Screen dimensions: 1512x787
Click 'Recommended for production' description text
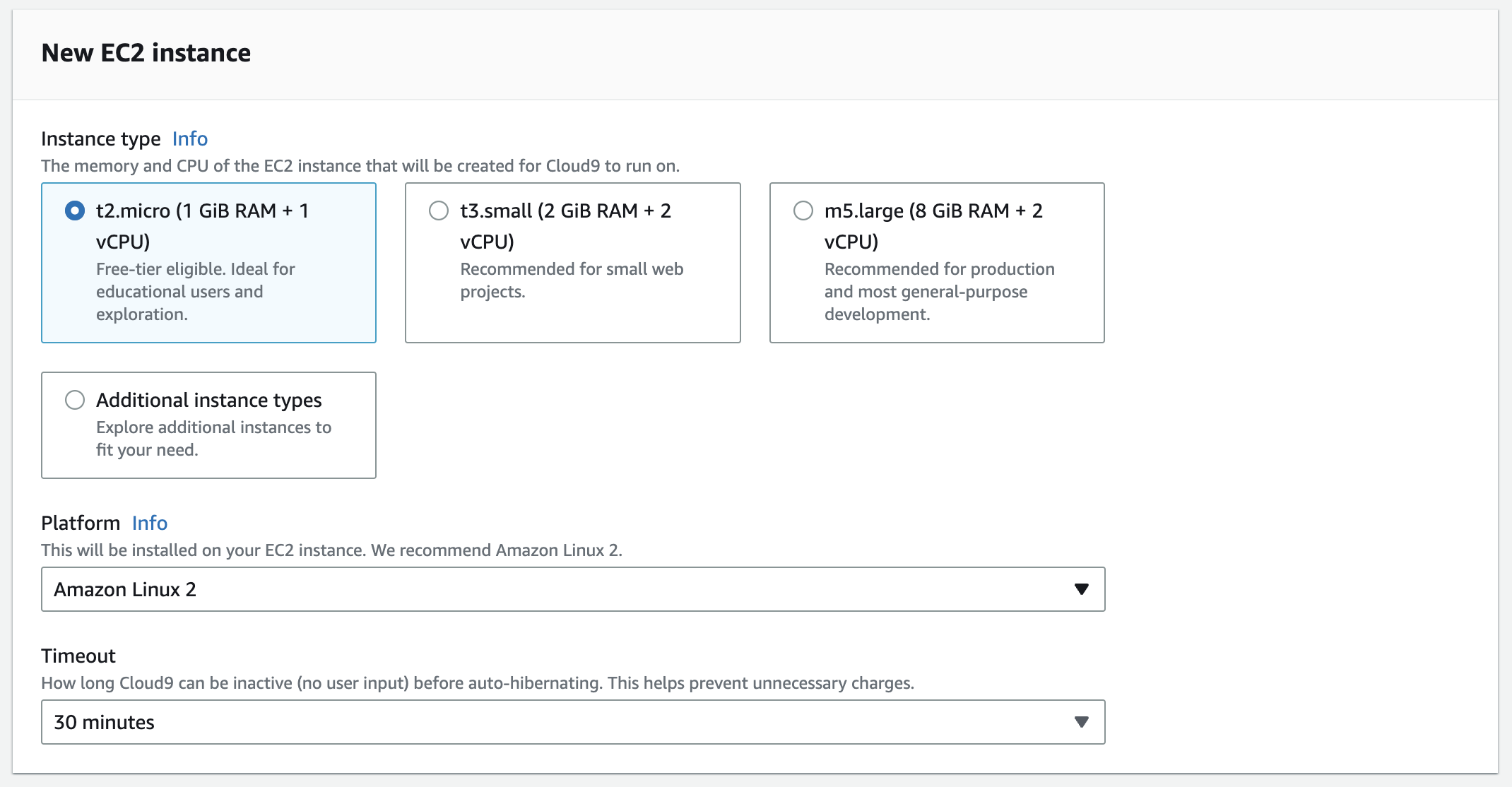pyautogui.click(x=939, y=292)
